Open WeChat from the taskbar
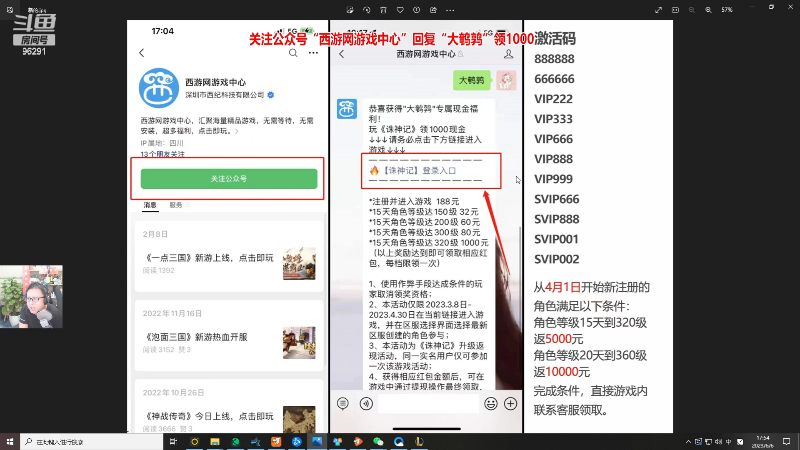800x450 pixels. click(378, 441)
